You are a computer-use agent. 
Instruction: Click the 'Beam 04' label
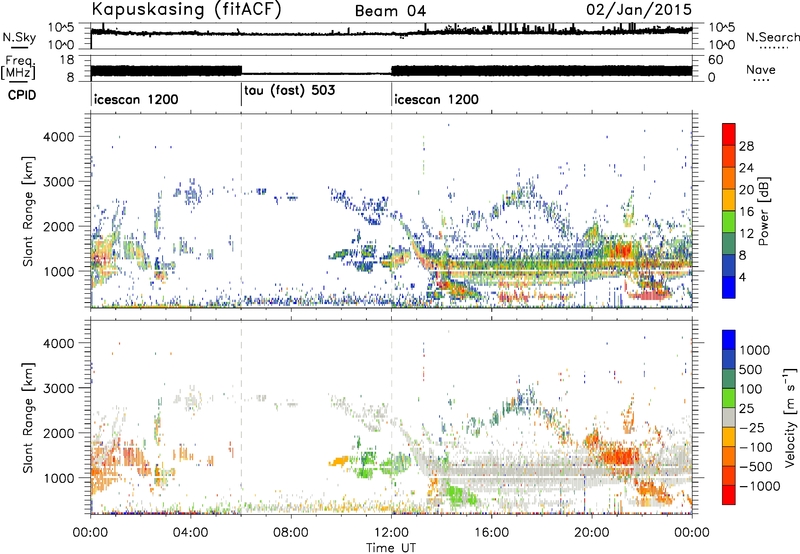click(390, 11)
